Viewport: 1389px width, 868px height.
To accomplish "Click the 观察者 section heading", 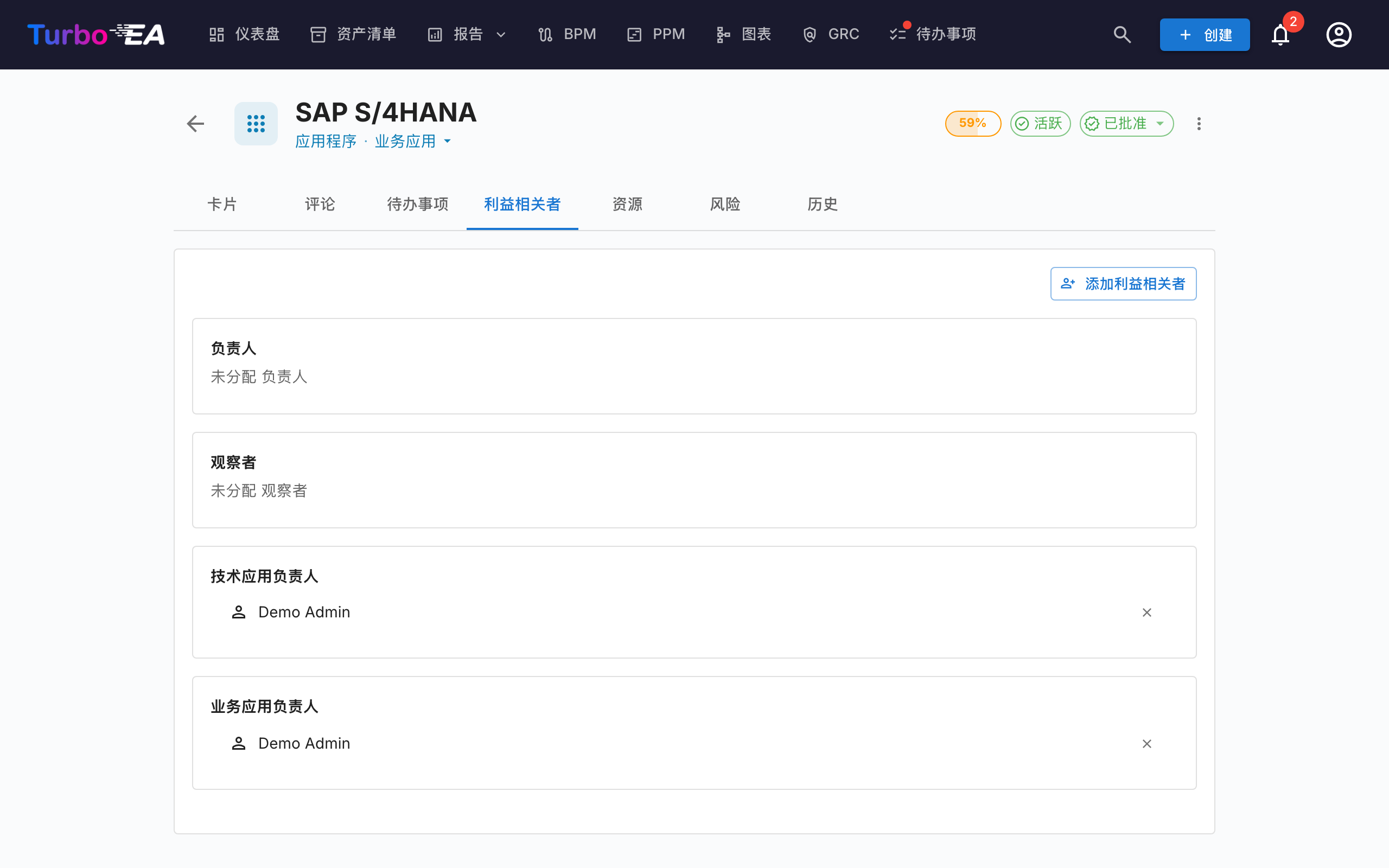I will [x=234, y=463].
